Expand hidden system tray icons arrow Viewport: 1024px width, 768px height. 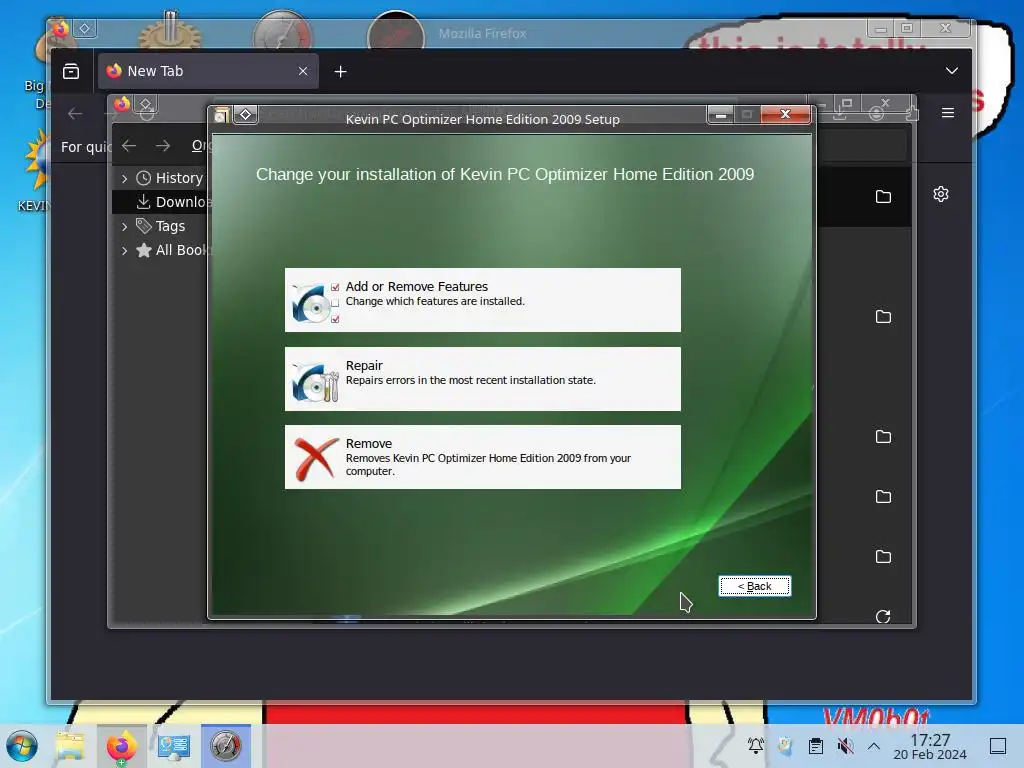(874, 746)
